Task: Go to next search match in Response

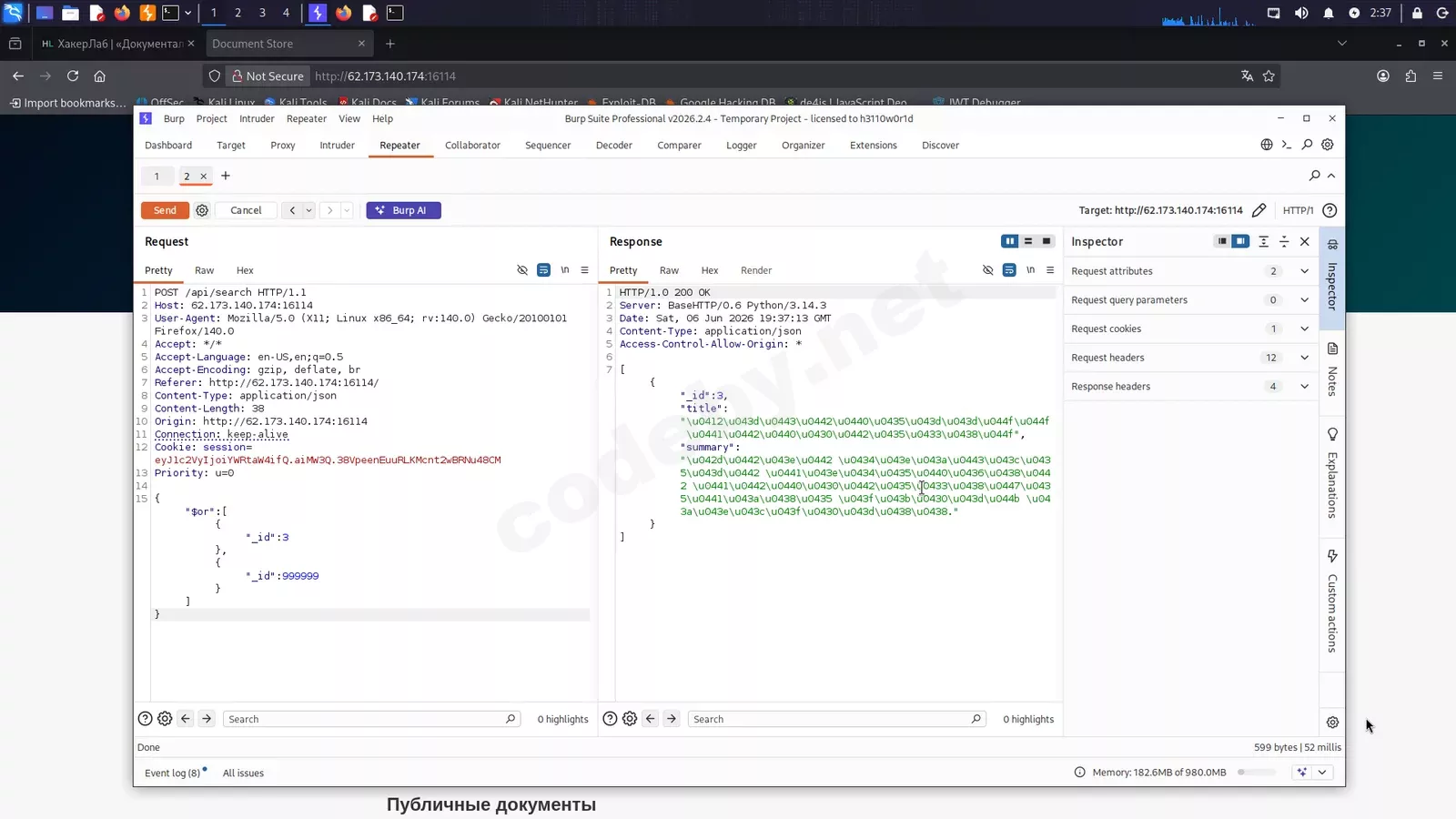Action: 672,719
